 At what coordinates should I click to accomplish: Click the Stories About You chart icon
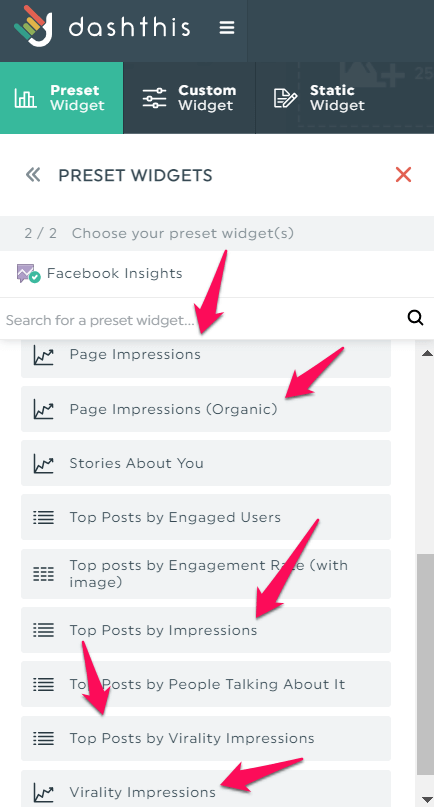point(44,463)
